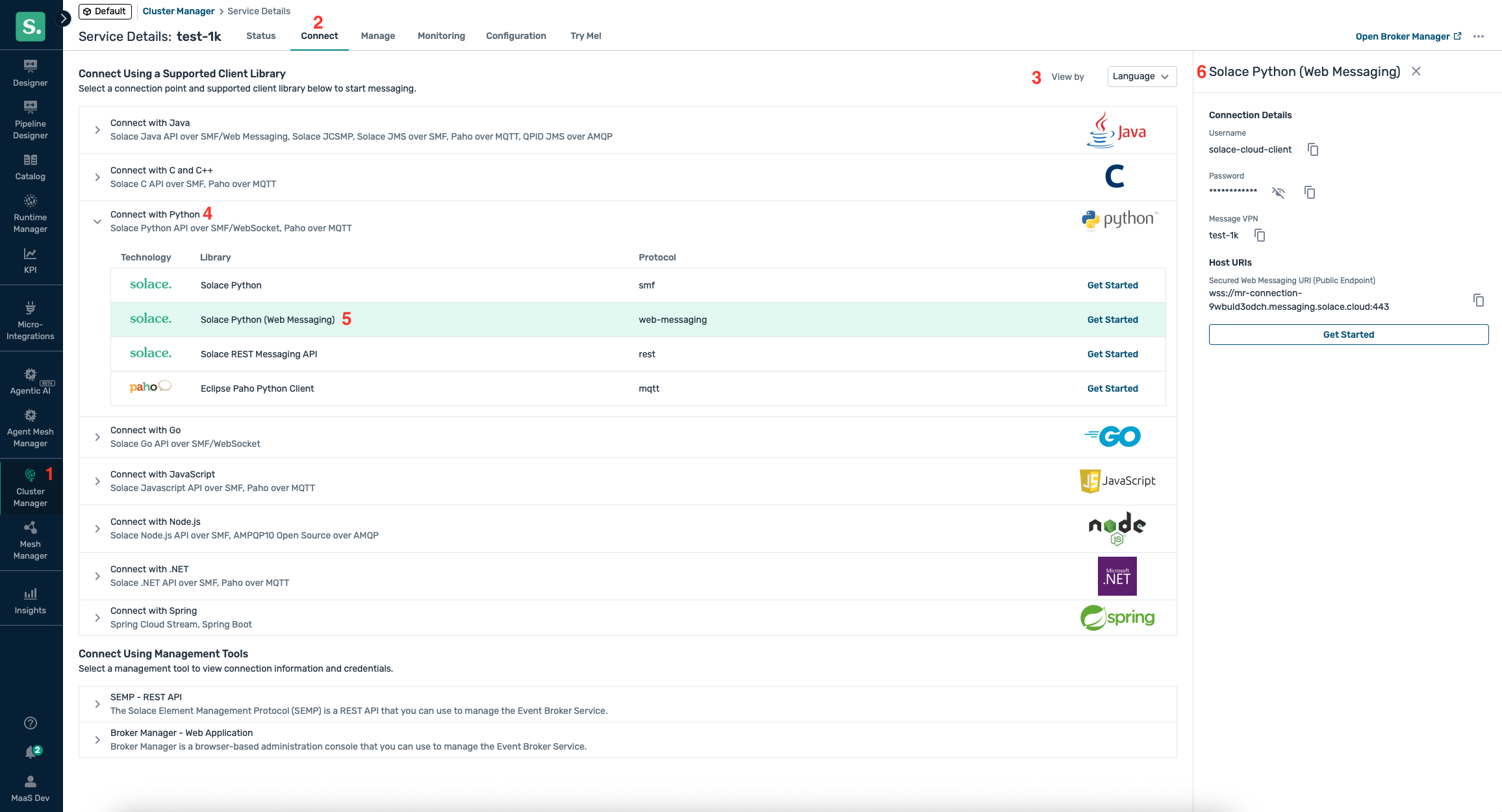1502x812 pixels.
Task: Click the Spring logo
Action: pyautogui.click(x=1117, y=618)
